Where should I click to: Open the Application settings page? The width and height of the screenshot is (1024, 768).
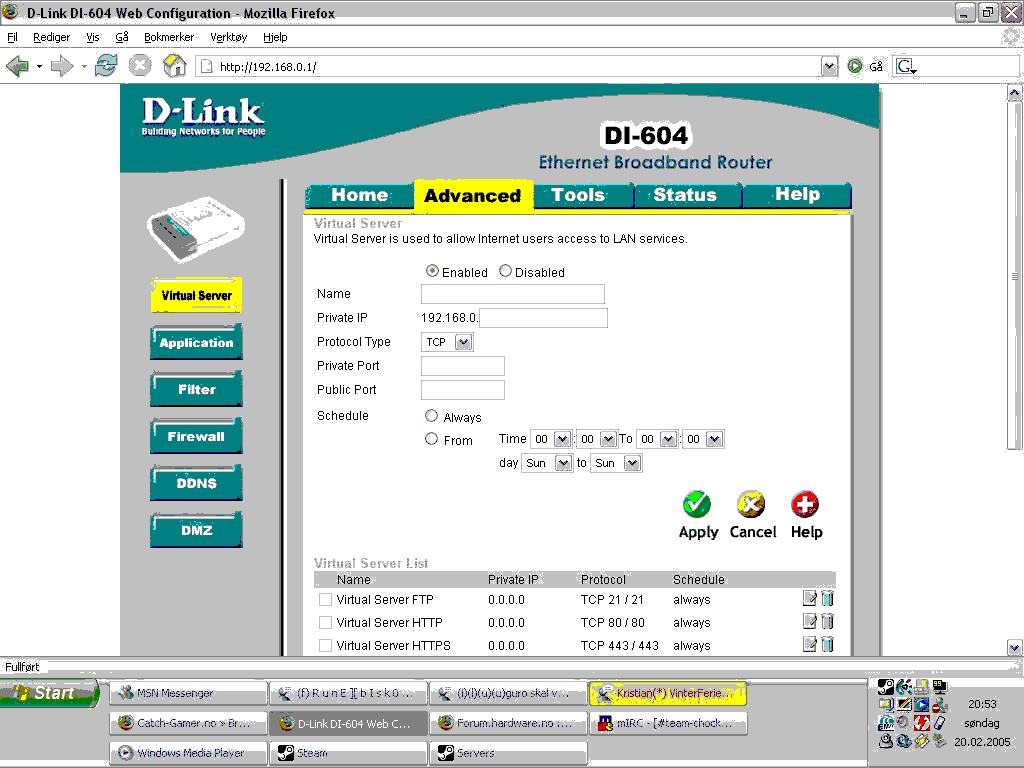tap(196, 342)
